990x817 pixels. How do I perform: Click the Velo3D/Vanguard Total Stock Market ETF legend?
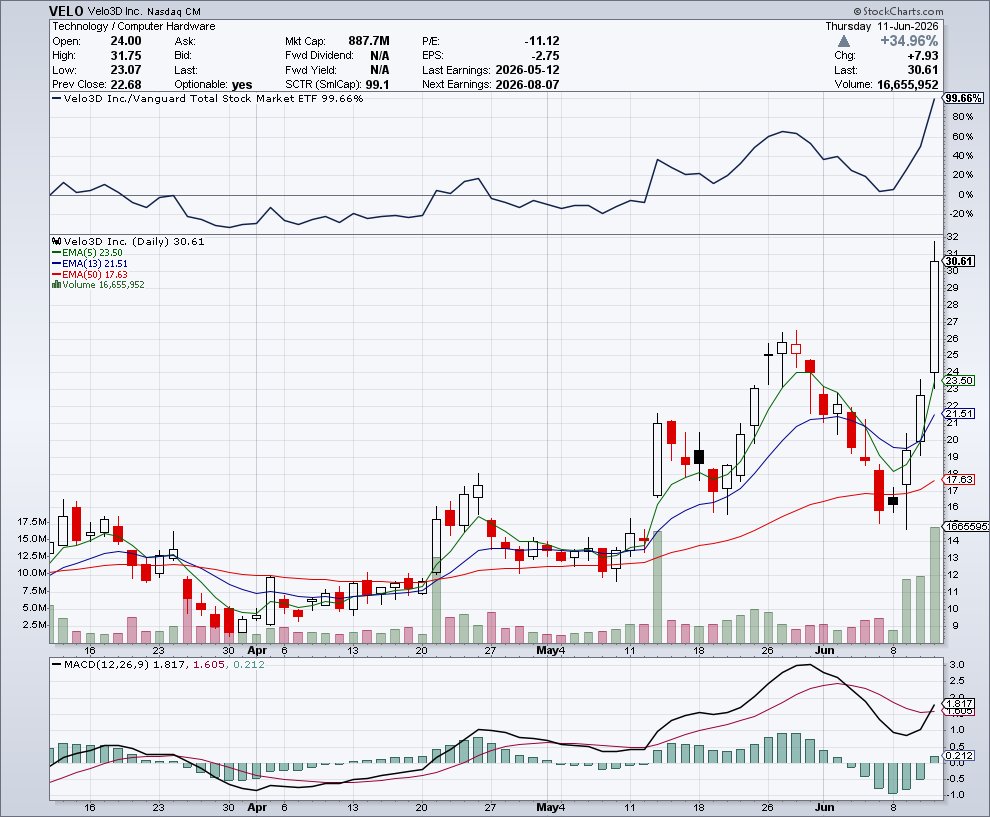pos(207,98)
